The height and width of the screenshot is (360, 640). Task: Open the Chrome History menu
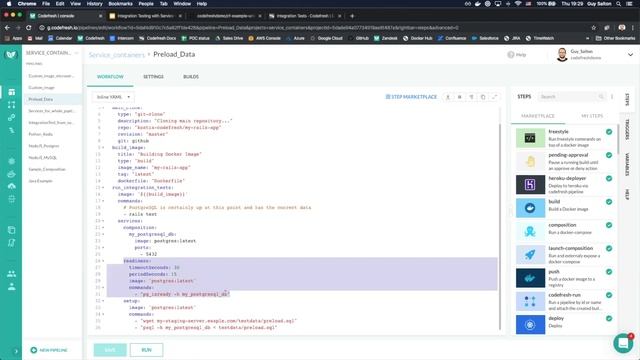(x=94, y=4)
